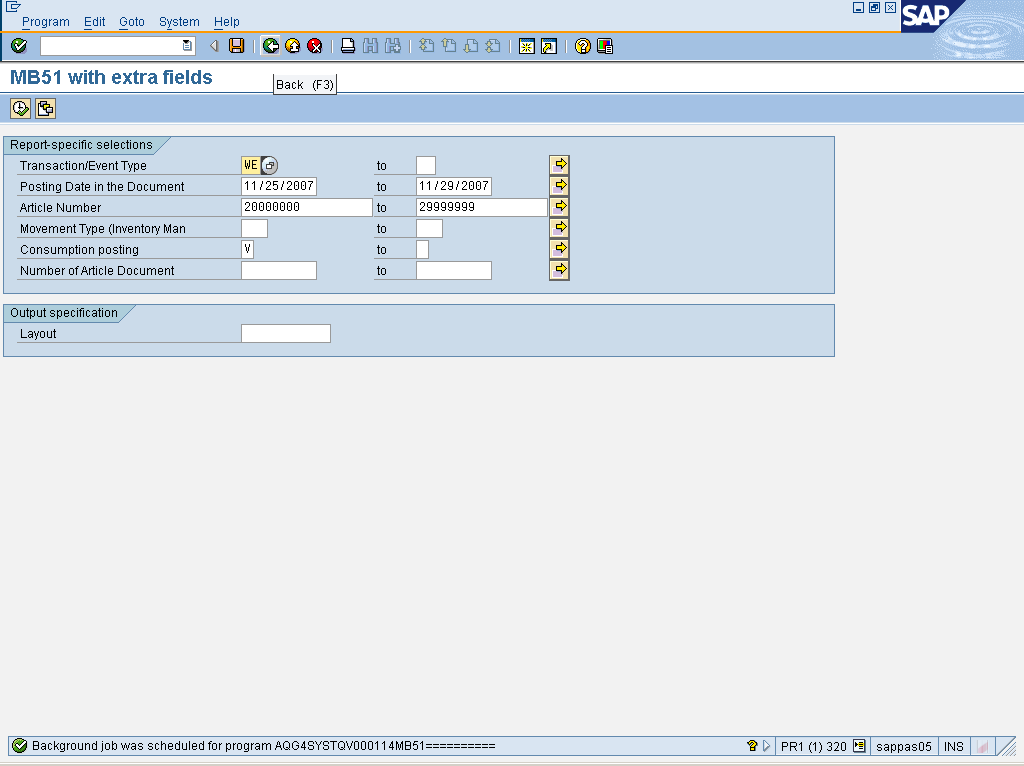Click the Movement Type to field

point(430,229)
